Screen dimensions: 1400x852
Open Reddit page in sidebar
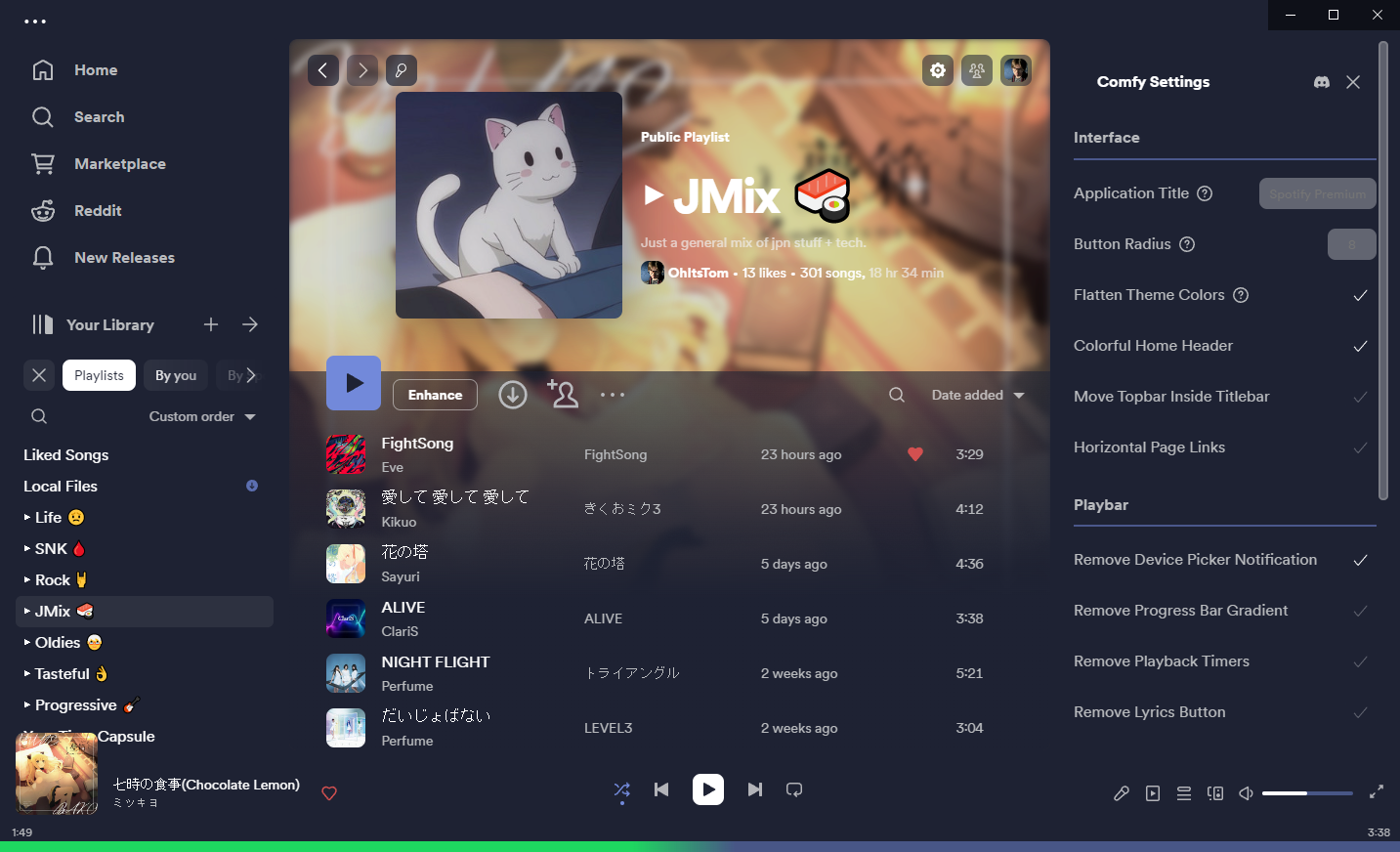pos(76,211)
